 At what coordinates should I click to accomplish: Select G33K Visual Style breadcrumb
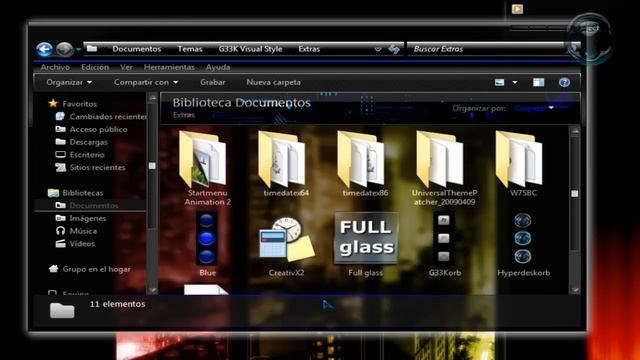(x=250, y=49)
